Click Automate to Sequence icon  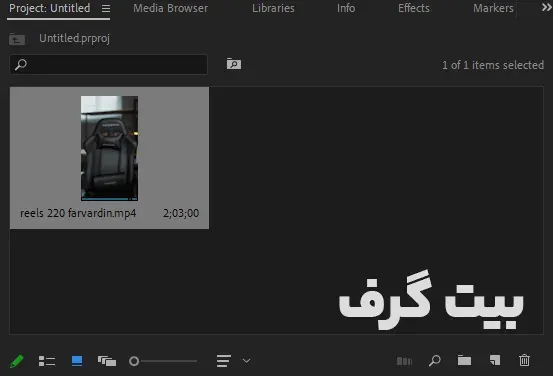tap(405, 361)
